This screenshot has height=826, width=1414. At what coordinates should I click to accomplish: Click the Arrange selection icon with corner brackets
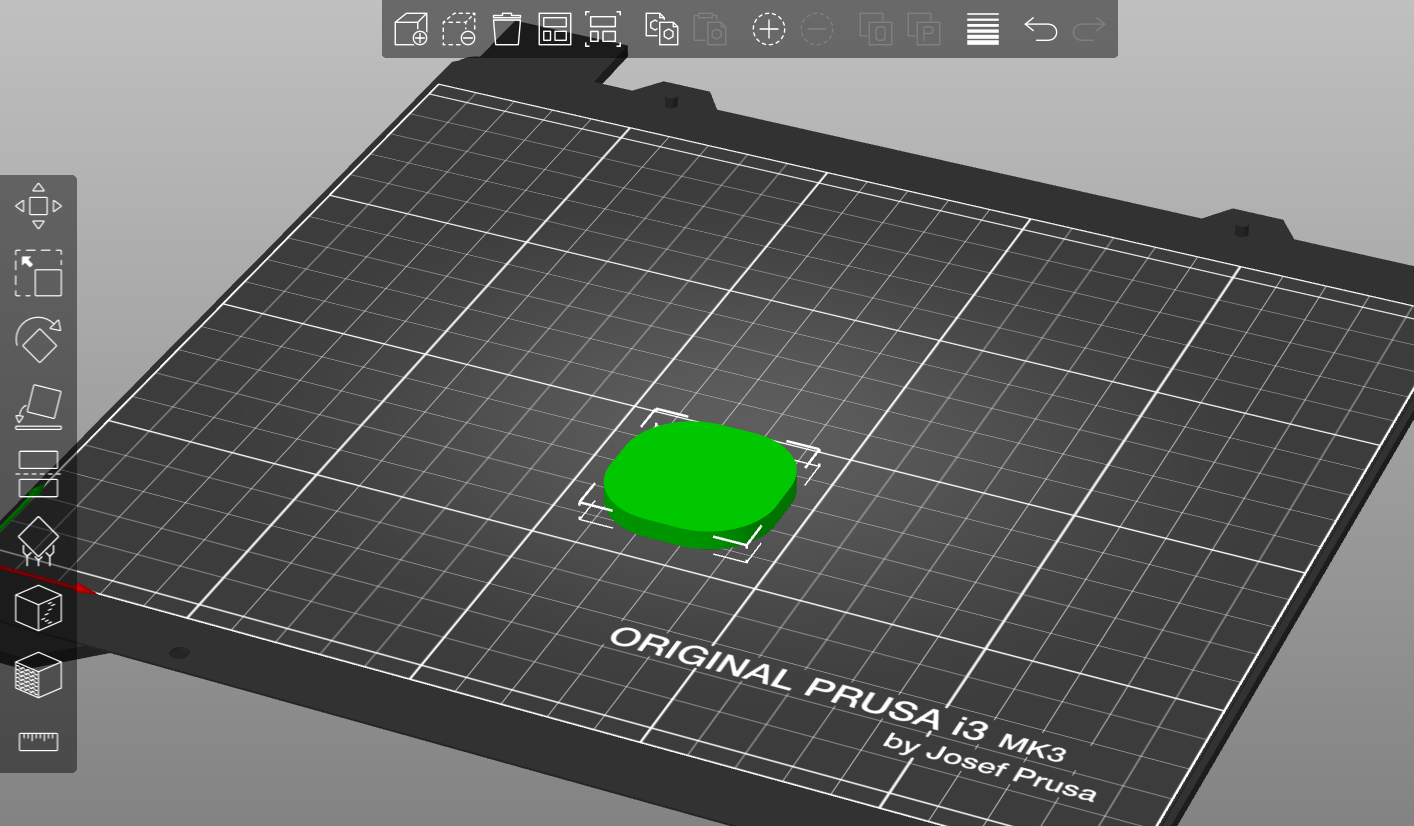(603, 29)
